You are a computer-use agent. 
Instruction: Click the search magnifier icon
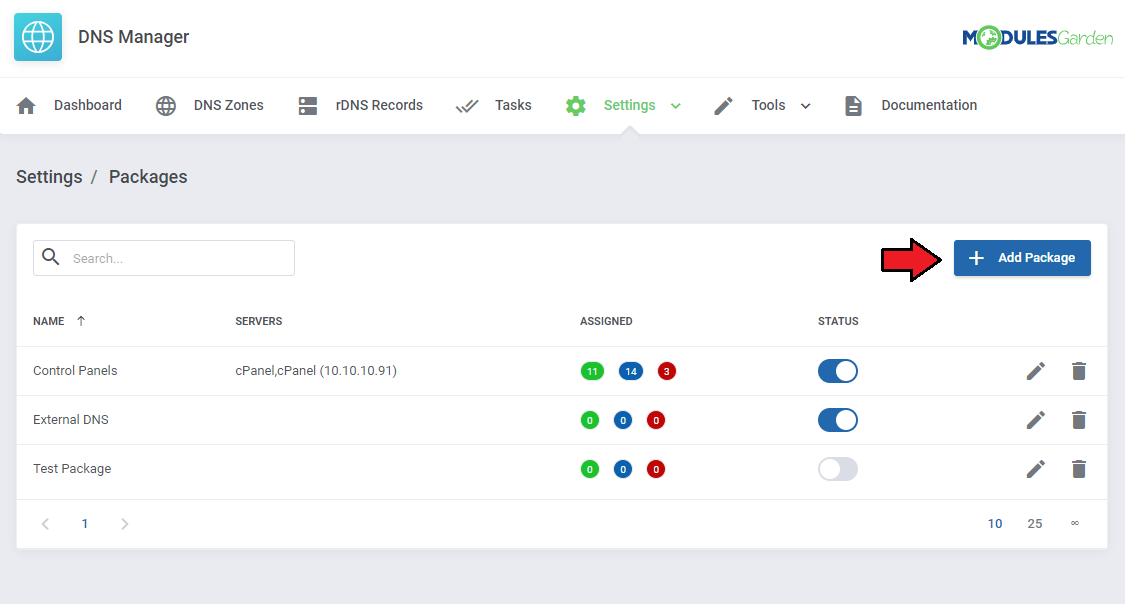tap(50, 256)
